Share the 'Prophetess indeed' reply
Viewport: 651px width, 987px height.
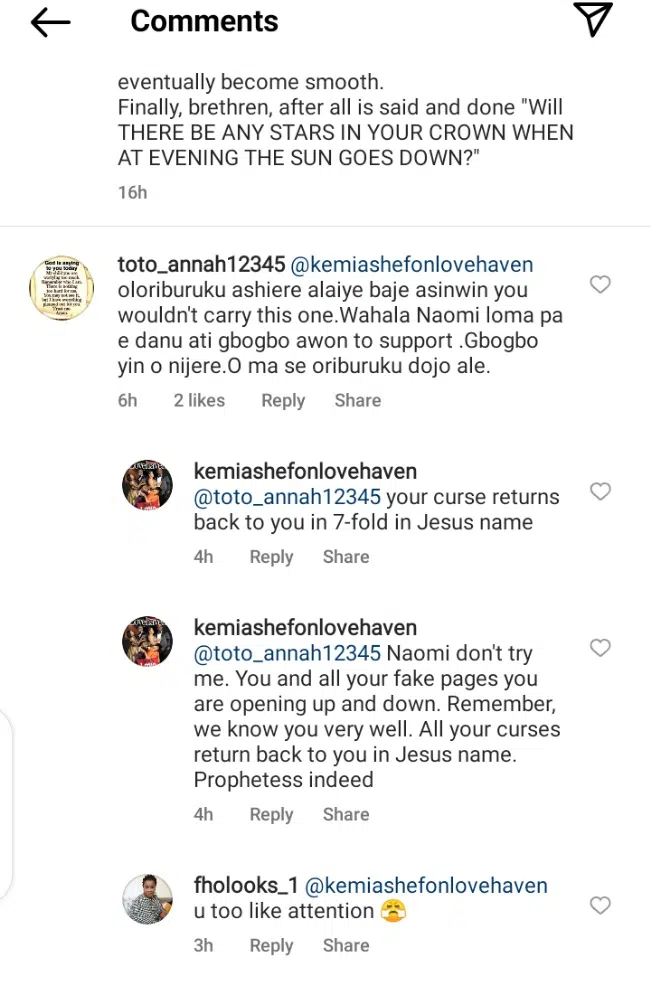click(346, 815)
